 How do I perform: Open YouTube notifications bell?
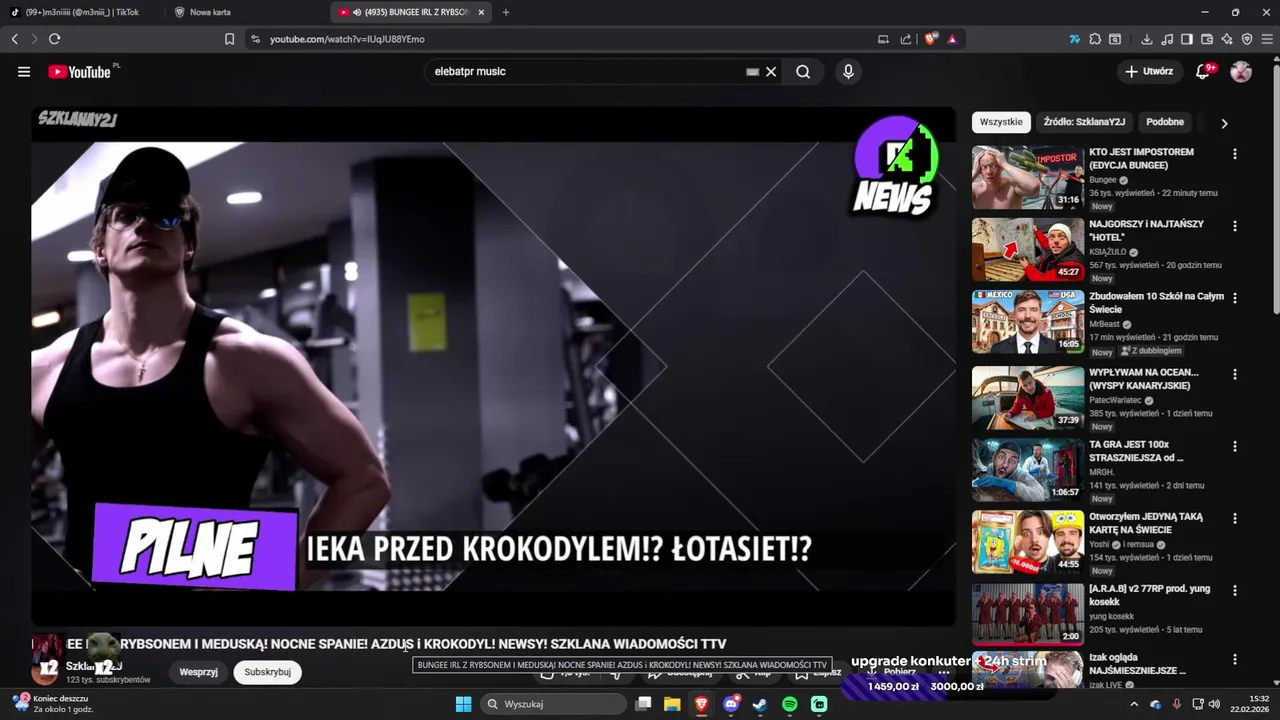[x=1204, y=71]
